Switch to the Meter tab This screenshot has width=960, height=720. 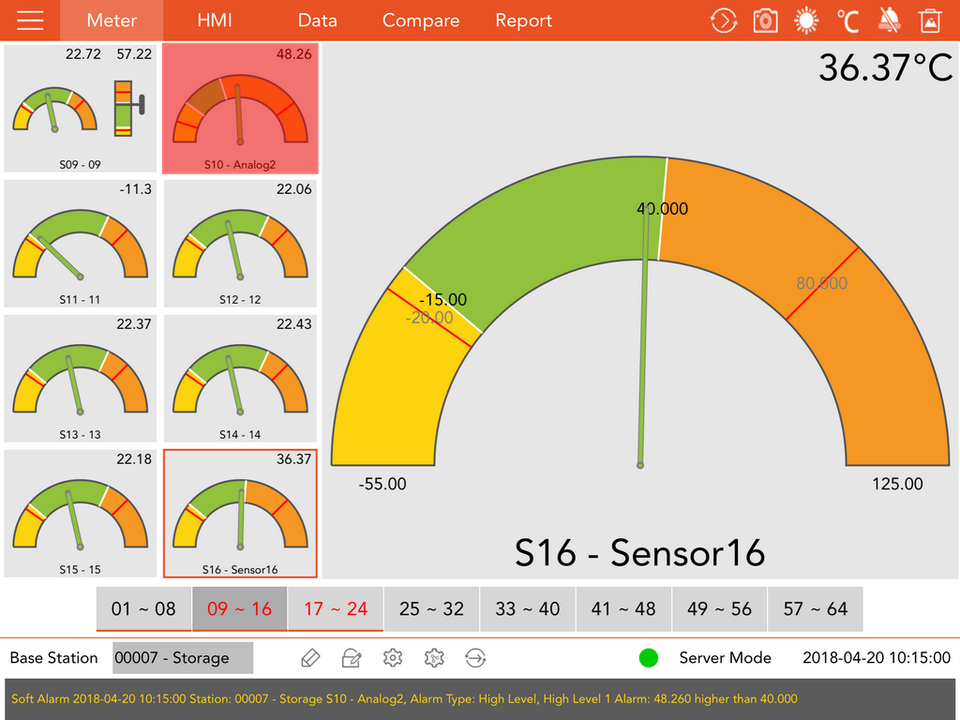(x=111, y=20)
